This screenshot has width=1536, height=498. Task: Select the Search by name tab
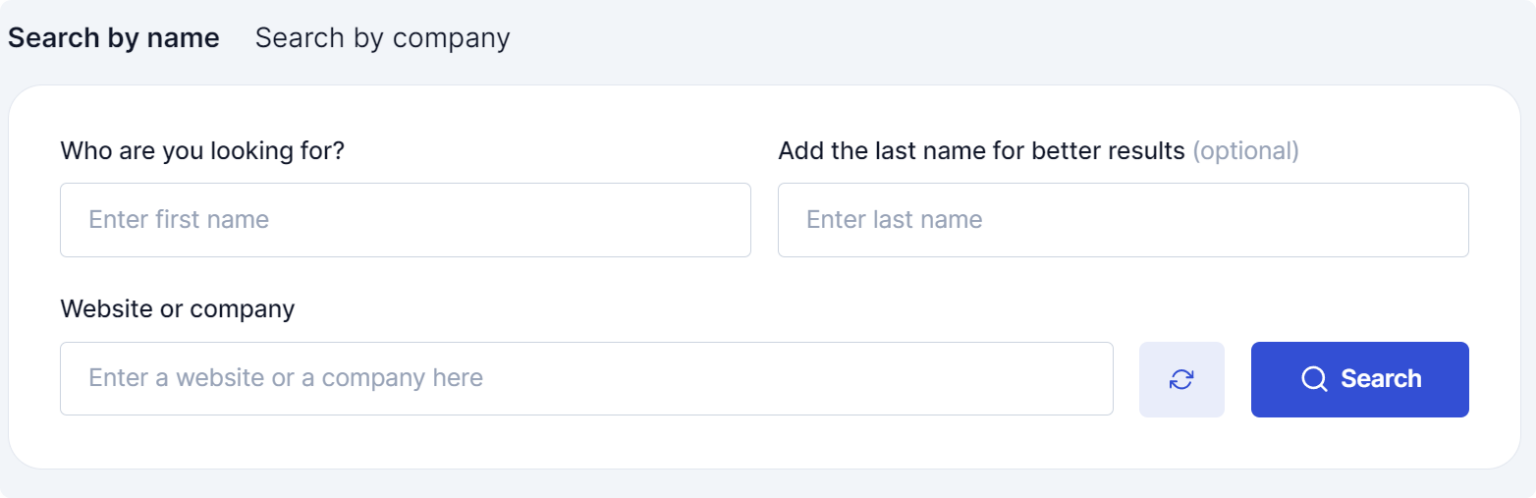click(x=113, y=38)
